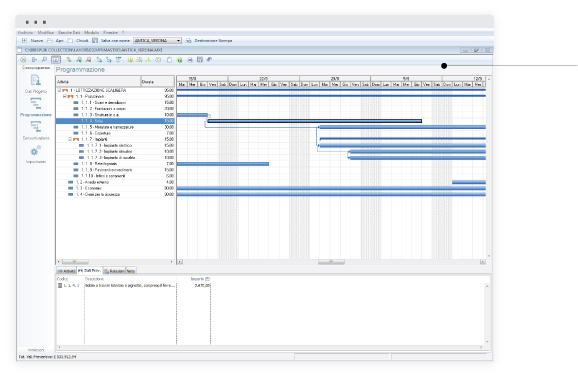Switch to the Note tab

131,271
